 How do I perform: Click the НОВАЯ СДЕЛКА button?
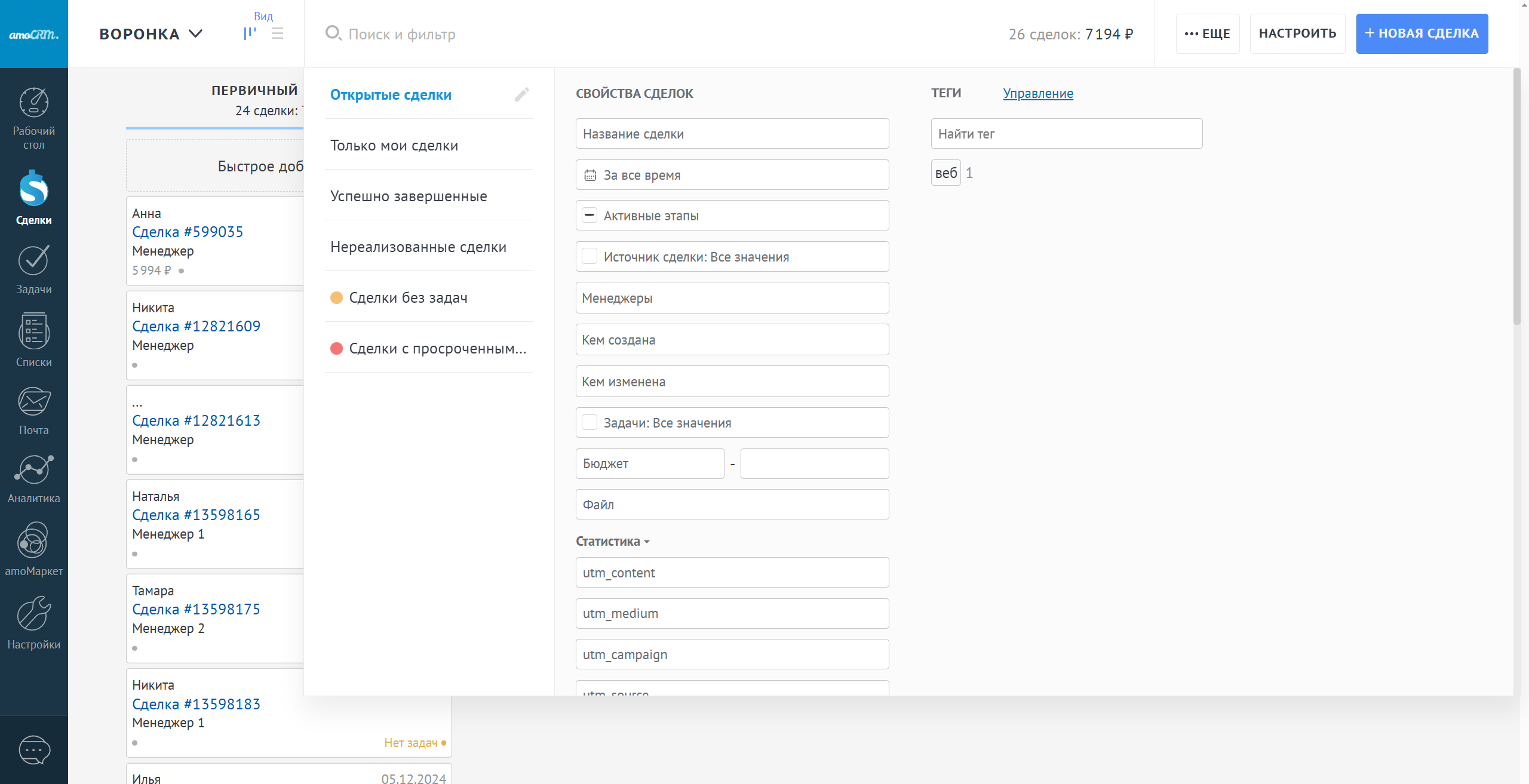(x=1421, y=33)
